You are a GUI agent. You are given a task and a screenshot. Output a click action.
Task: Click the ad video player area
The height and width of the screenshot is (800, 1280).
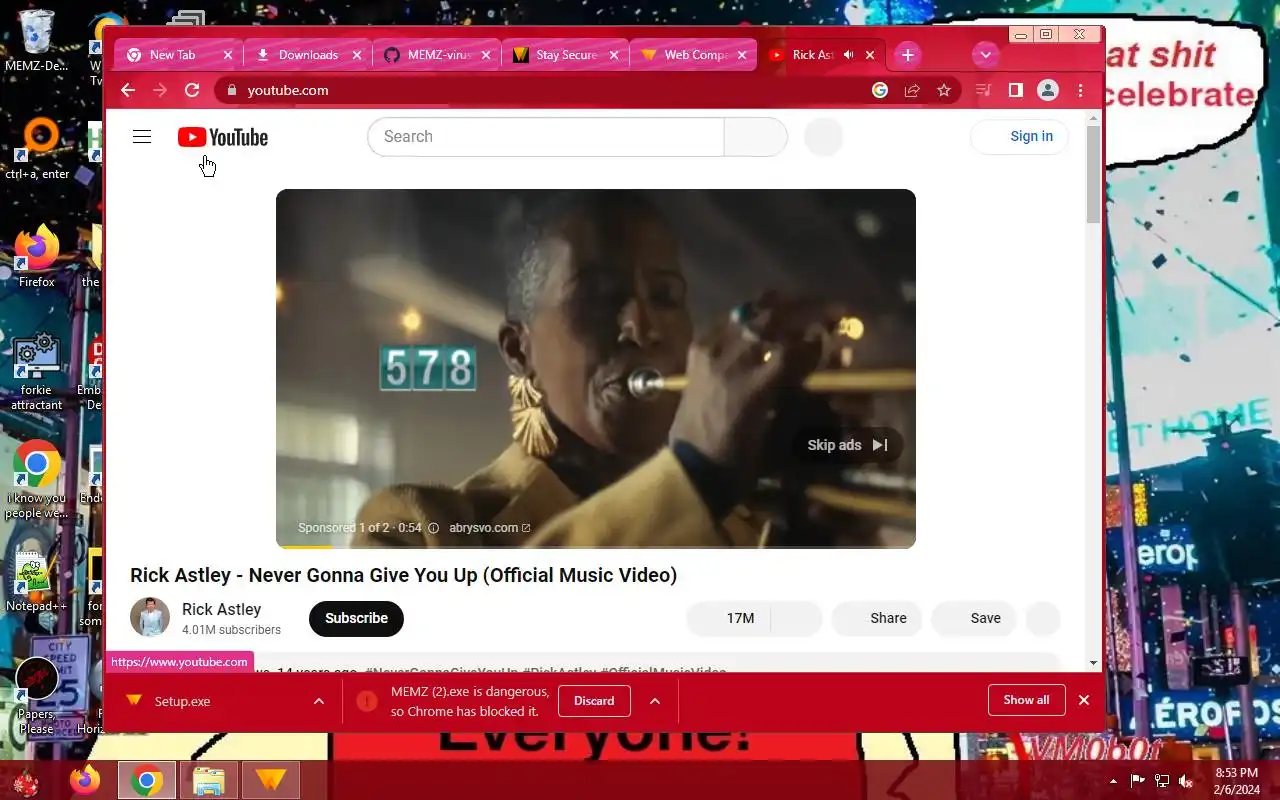click(x=596, y=369)
